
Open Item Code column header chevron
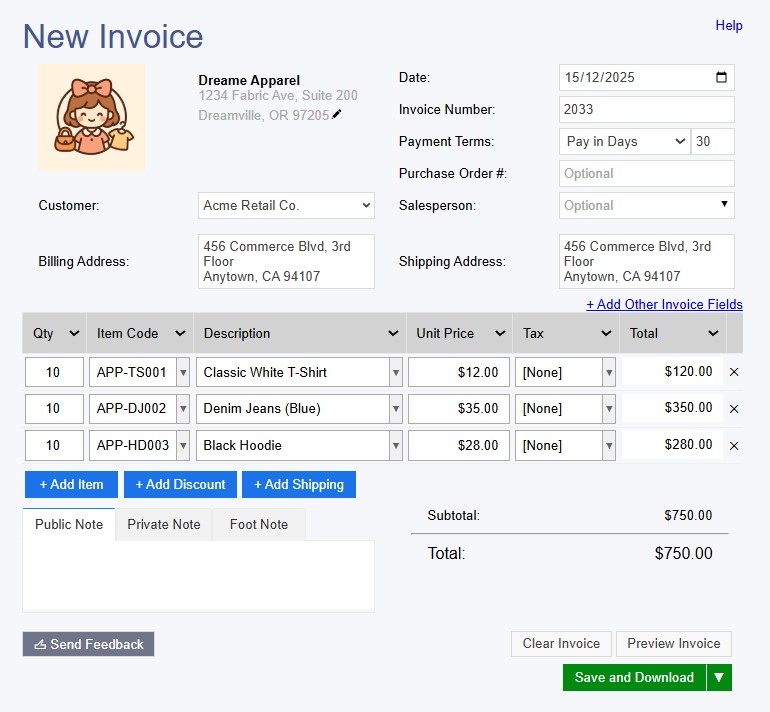(180, 333)
